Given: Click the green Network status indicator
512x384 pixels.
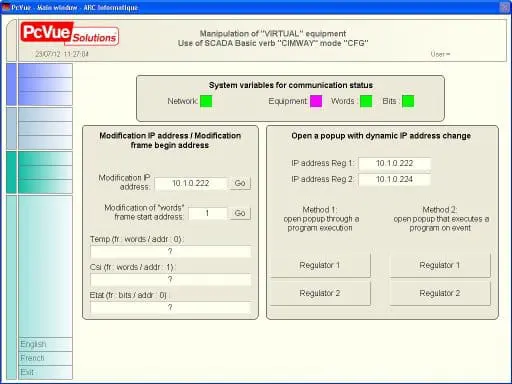Looking at the screenshot, I should point(206,101).
